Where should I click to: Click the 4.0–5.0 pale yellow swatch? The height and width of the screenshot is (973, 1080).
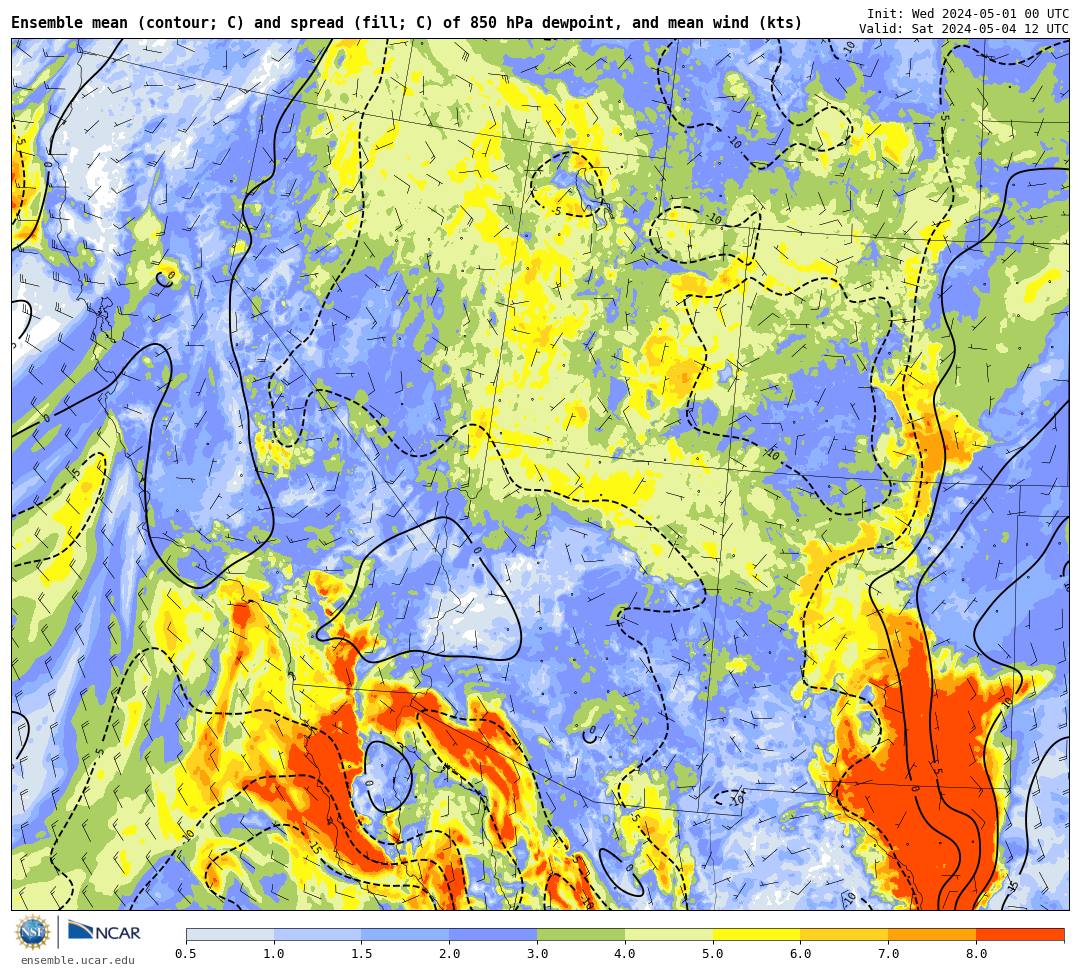coord(669,934)
